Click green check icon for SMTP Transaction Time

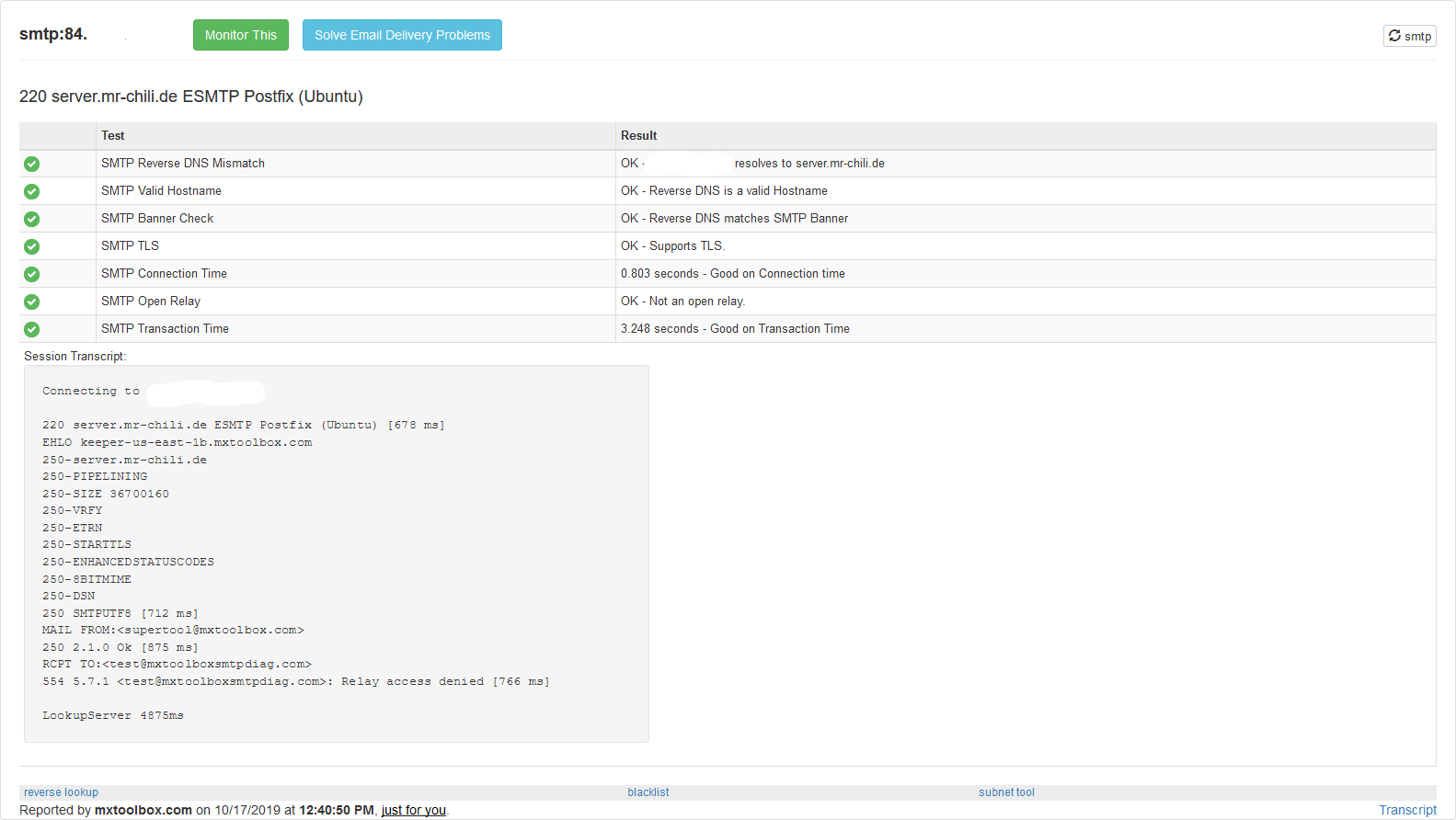coord(32,329)
